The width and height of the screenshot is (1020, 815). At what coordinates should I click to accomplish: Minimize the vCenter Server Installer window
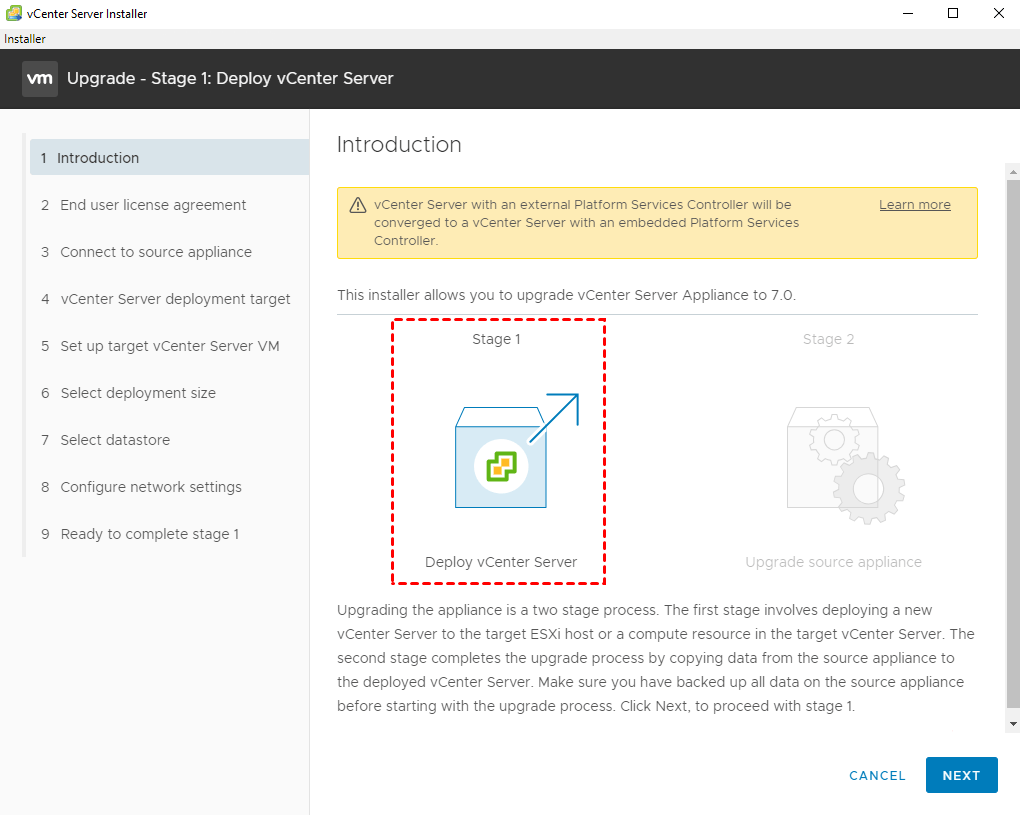tap(908, 14)
